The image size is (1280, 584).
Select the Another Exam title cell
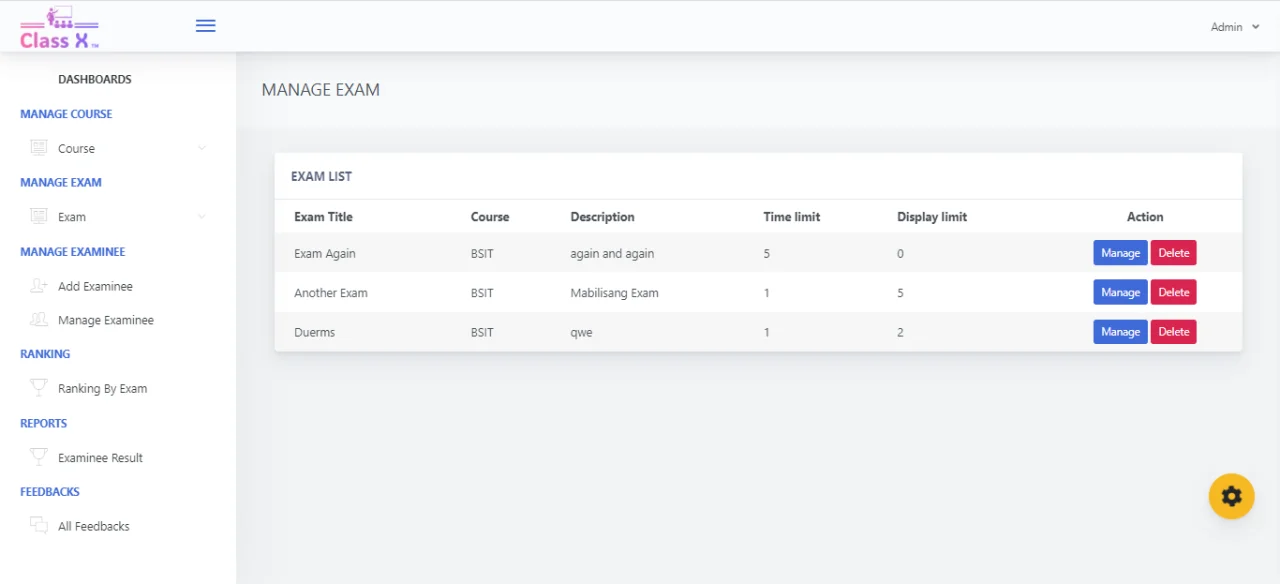331,293
